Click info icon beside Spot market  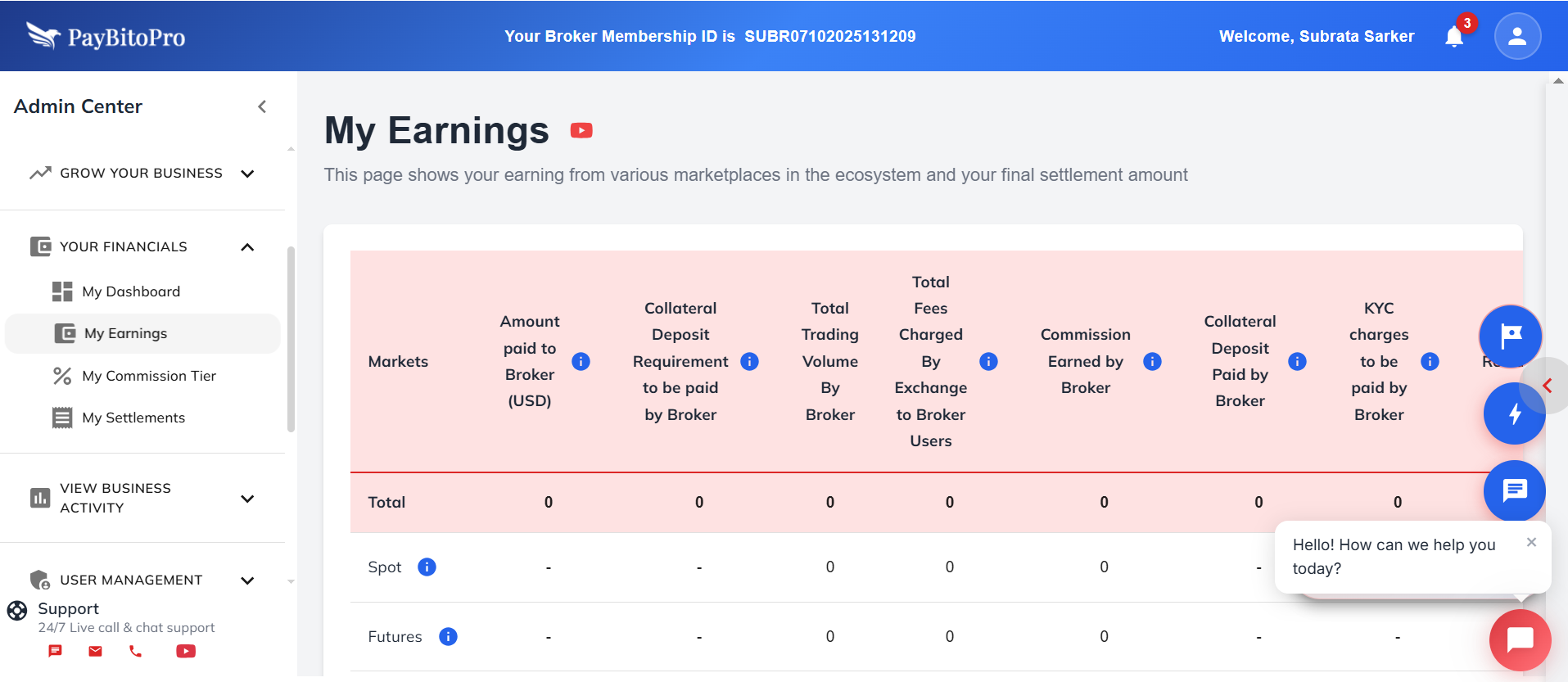[427, 567]
